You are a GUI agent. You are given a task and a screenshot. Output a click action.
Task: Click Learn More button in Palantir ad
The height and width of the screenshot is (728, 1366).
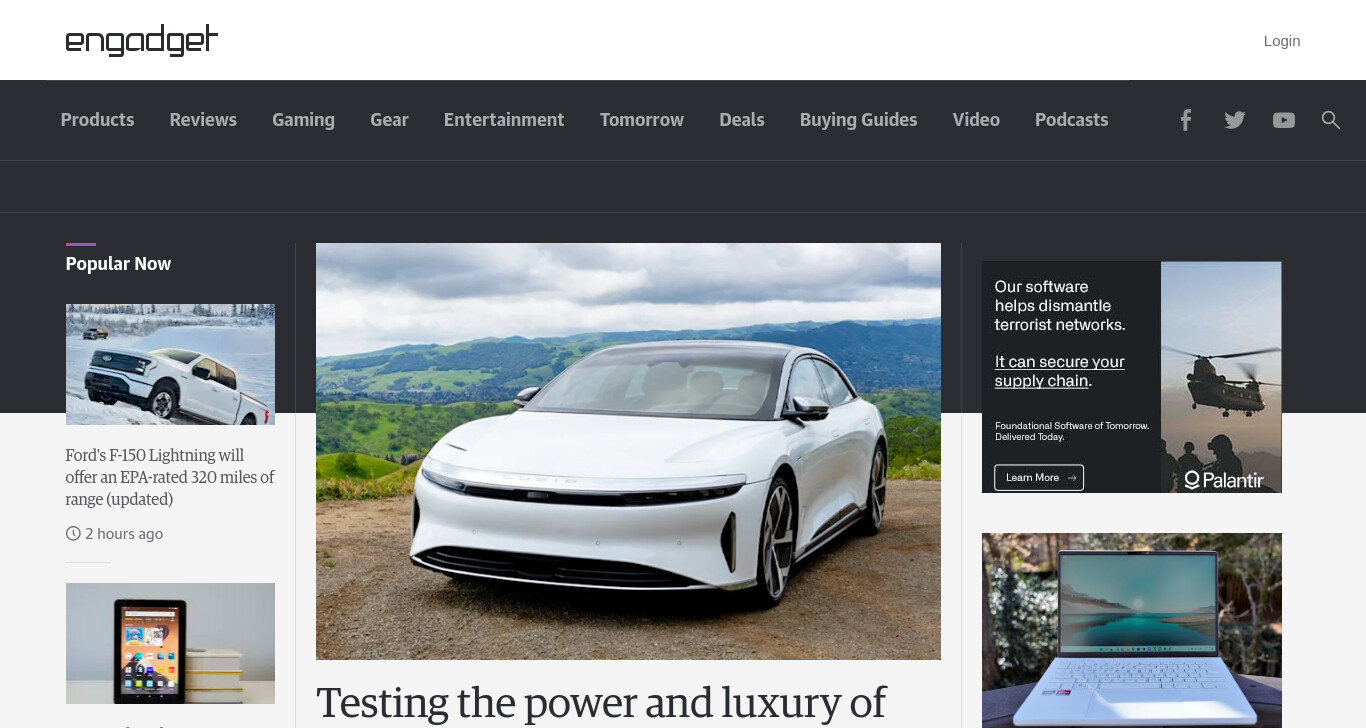(x=1039, y=477)
